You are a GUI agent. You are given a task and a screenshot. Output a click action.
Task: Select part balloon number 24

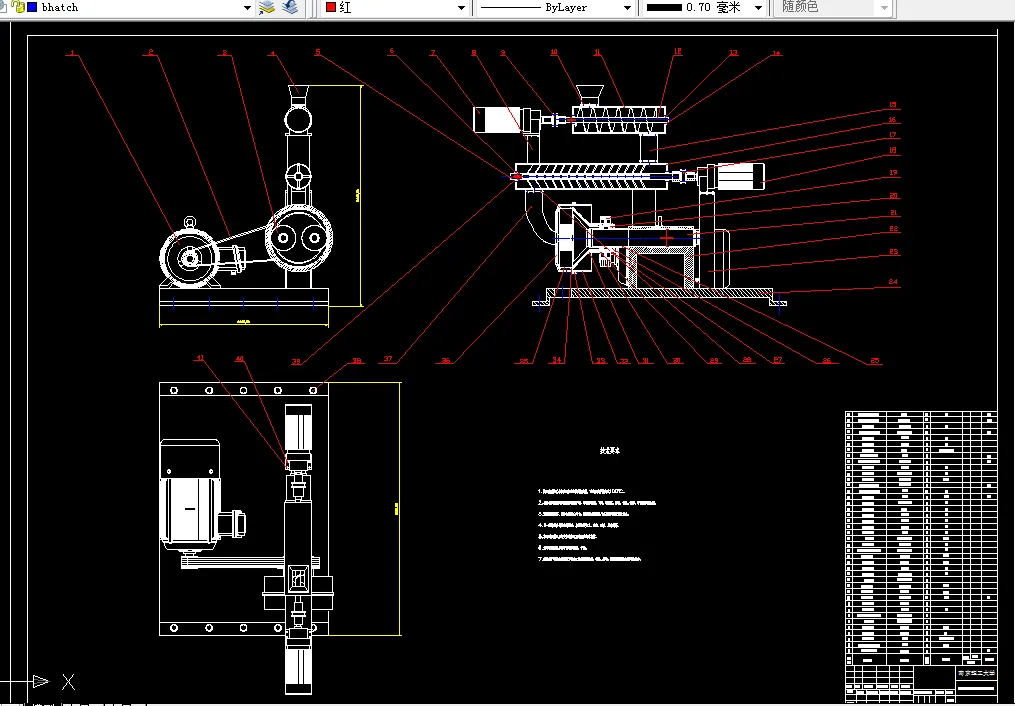tap(893, 281)
